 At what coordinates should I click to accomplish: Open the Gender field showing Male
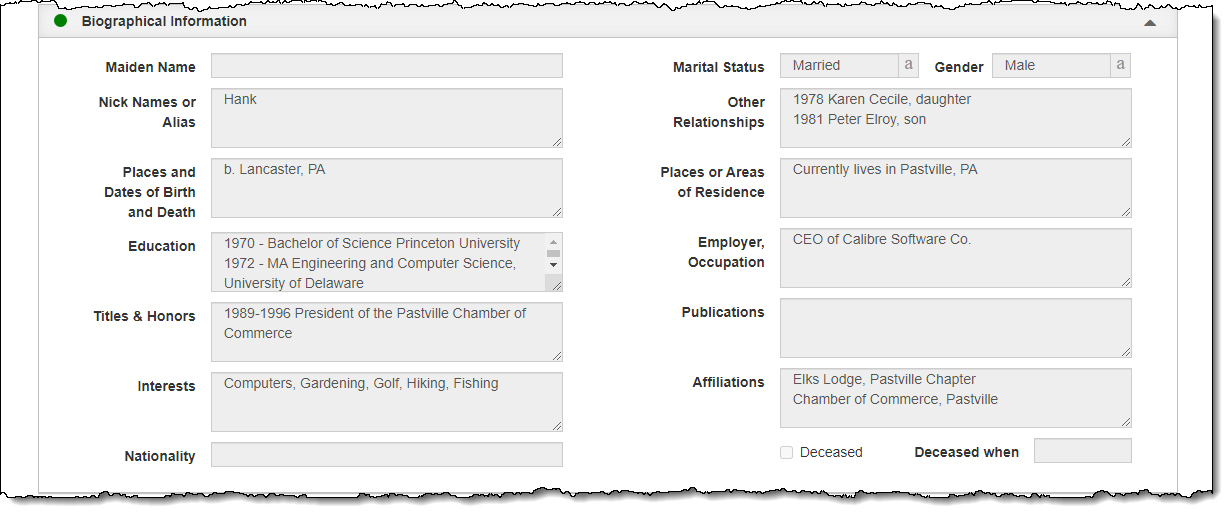click(1051, 65)
